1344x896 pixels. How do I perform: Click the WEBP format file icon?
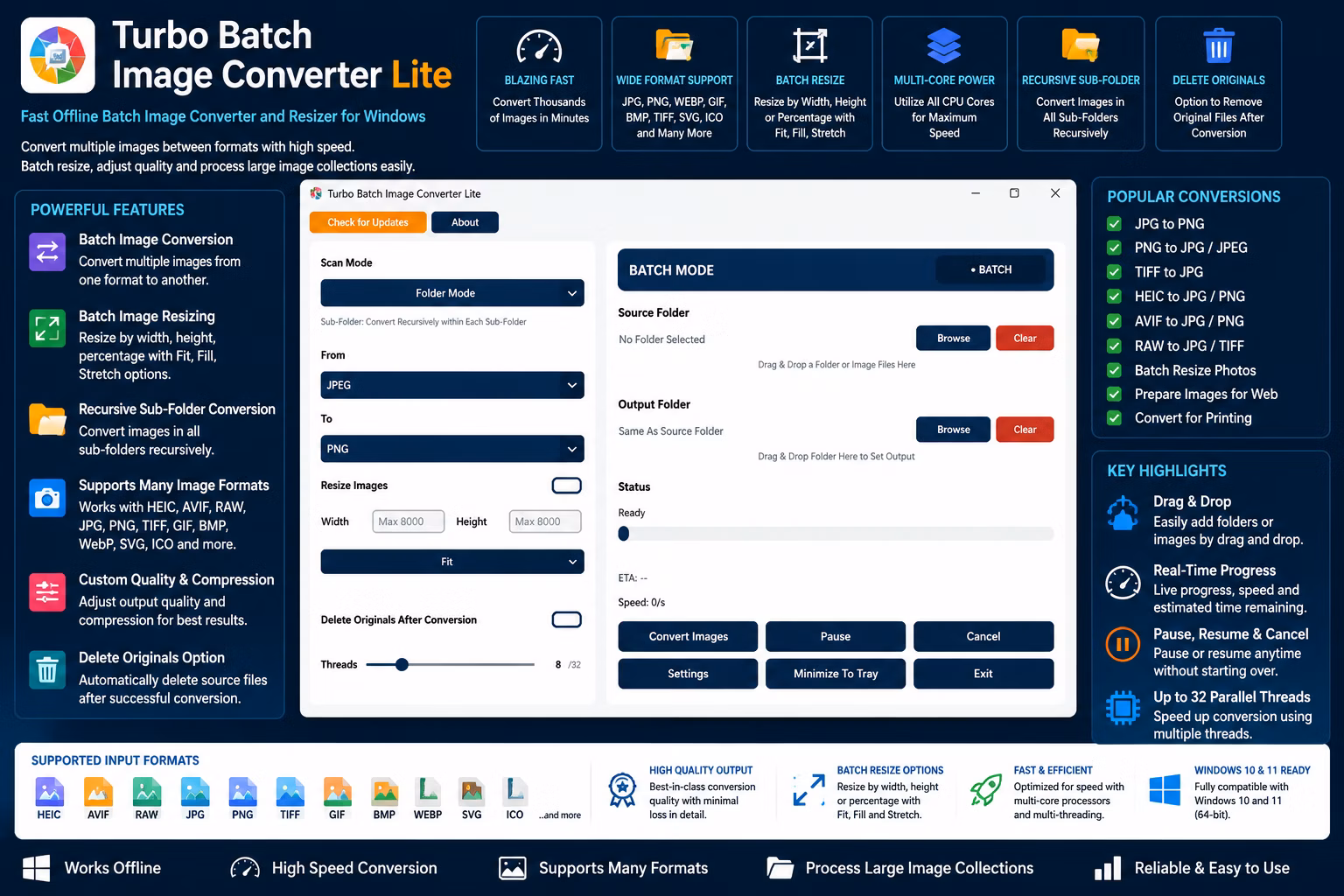(x=428, y=791)
